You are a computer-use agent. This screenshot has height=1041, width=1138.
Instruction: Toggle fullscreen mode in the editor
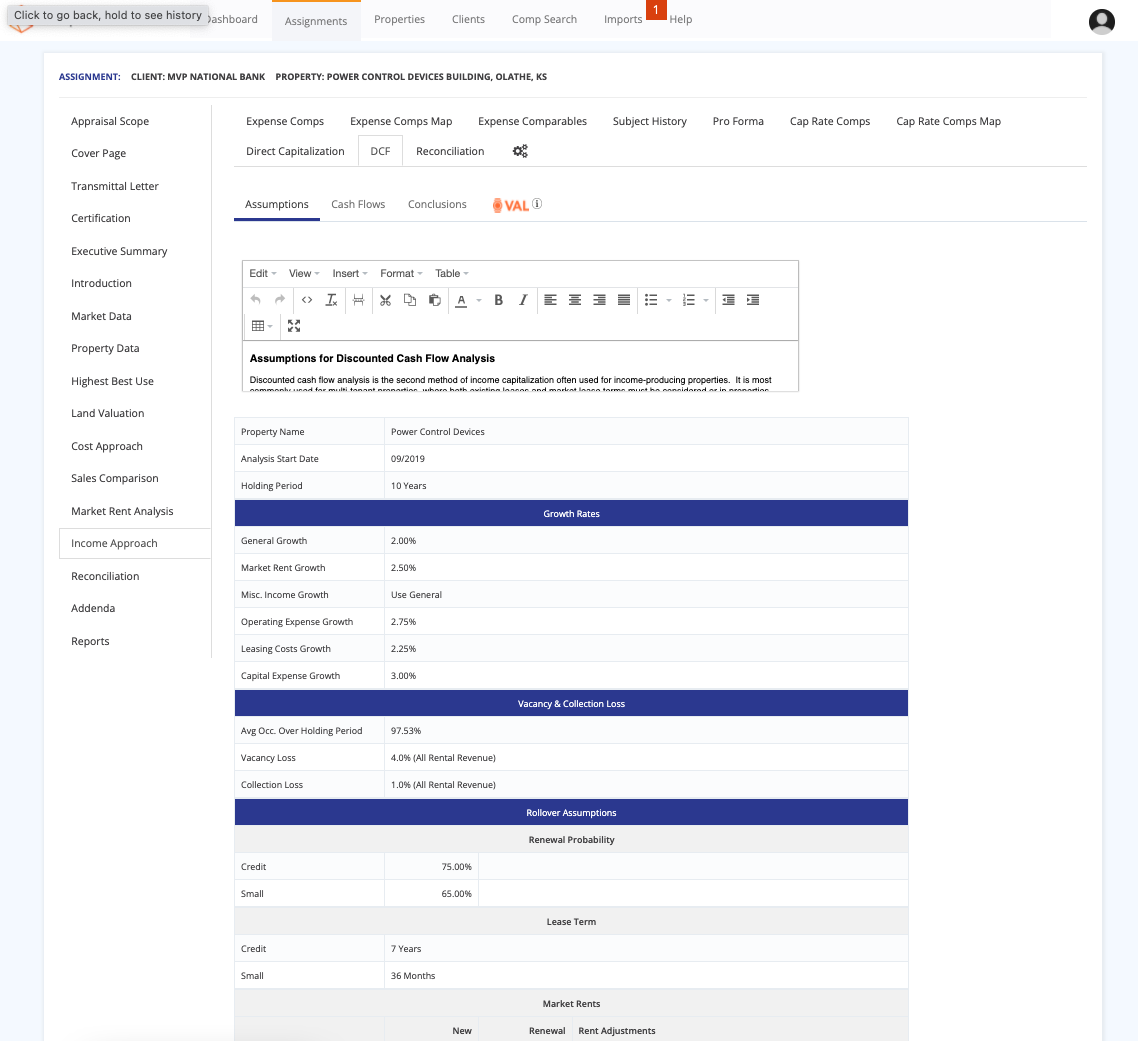[294, 325]
